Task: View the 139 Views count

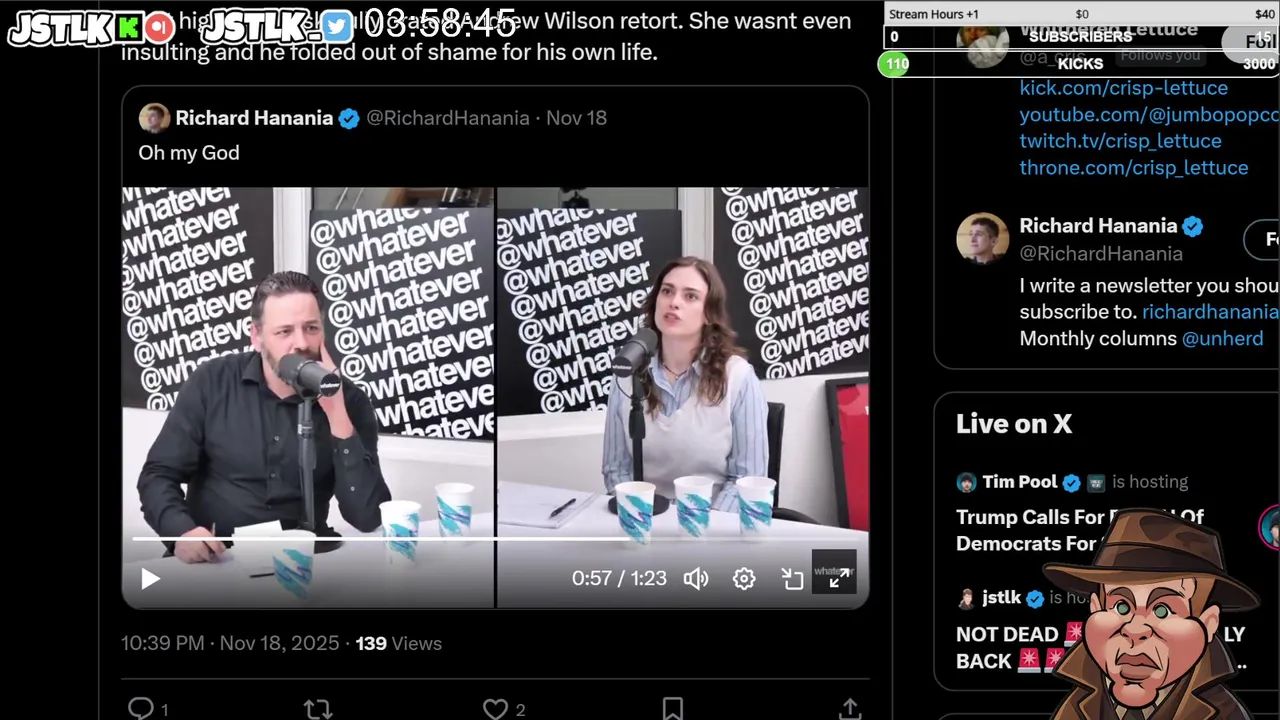Action: point(398,643)
